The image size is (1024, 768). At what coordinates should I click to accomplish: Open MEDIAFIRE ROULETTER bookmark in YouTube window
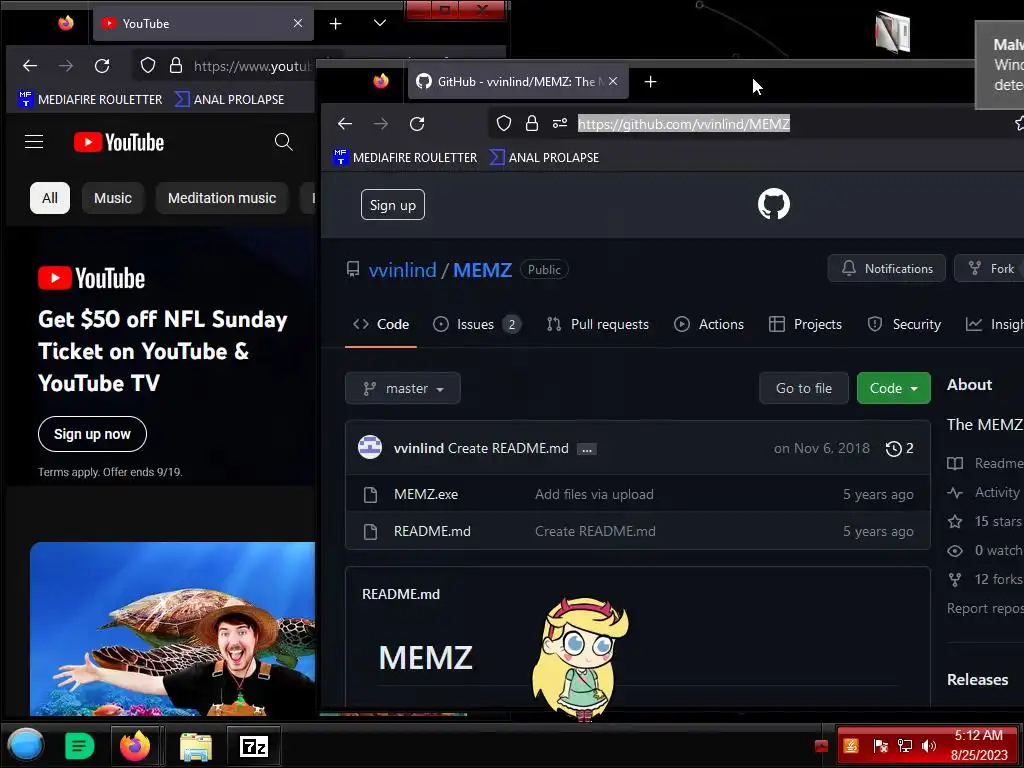(90, 99)
